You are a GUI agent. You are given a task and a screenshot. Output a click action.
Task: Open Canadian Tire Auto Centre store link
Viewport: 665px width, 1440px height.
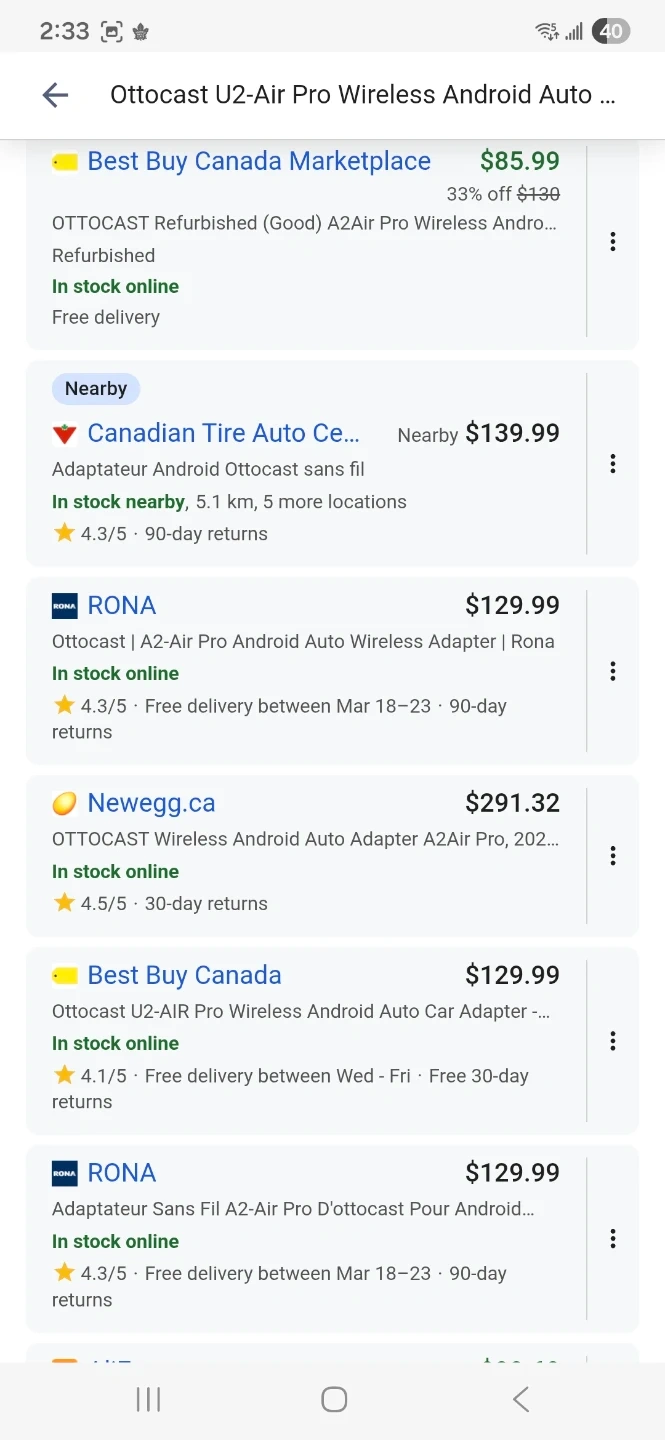pyautogui.click(x=223, y=433)
